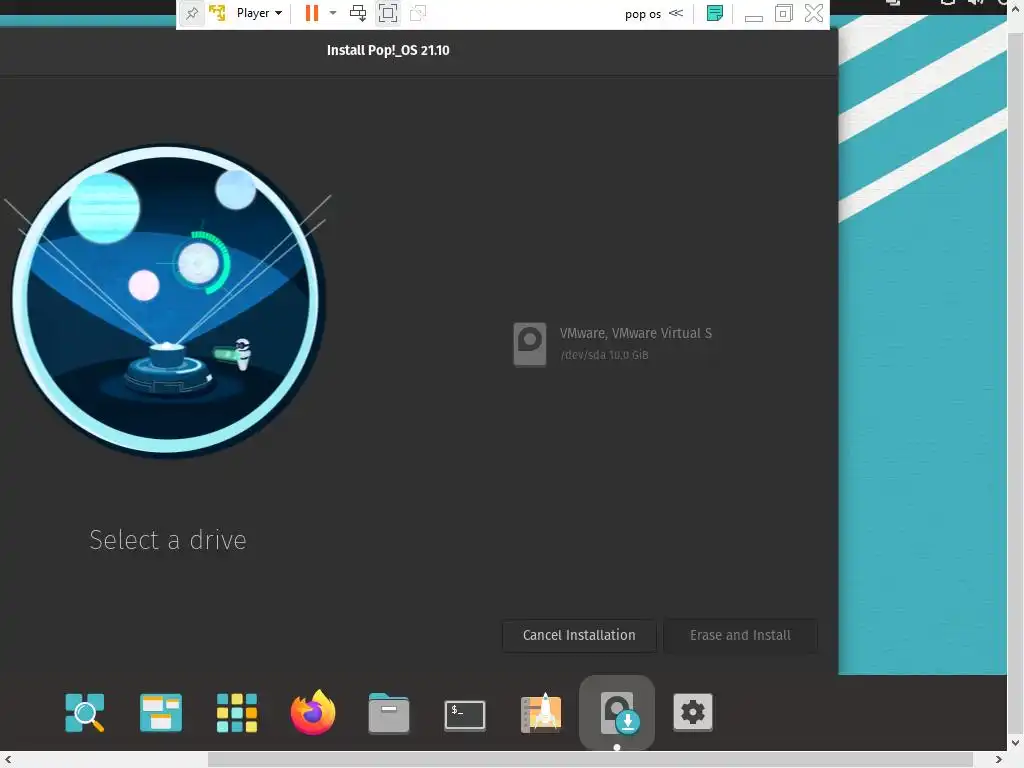Image resolution: width=1024 pixels, height=768 pixels.
Task: Open the VMware notes message icon
Action: coord(715,13)
